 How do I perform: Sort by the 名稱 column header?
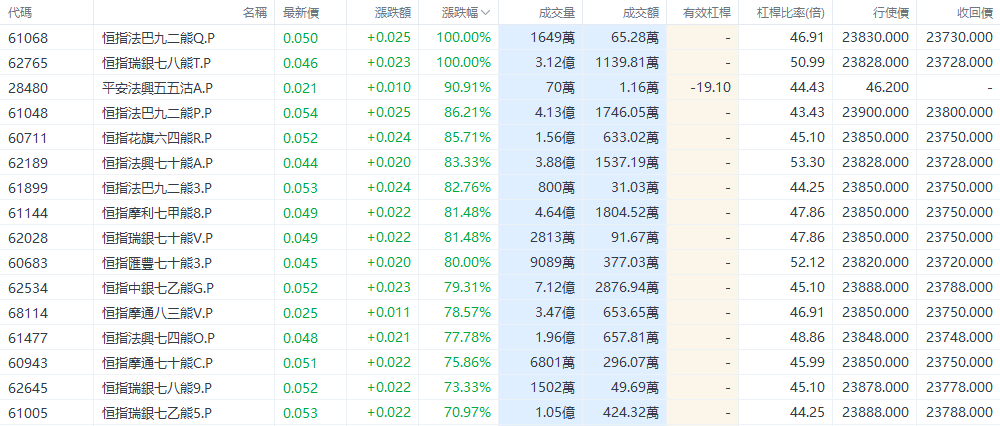coord(254,13)
